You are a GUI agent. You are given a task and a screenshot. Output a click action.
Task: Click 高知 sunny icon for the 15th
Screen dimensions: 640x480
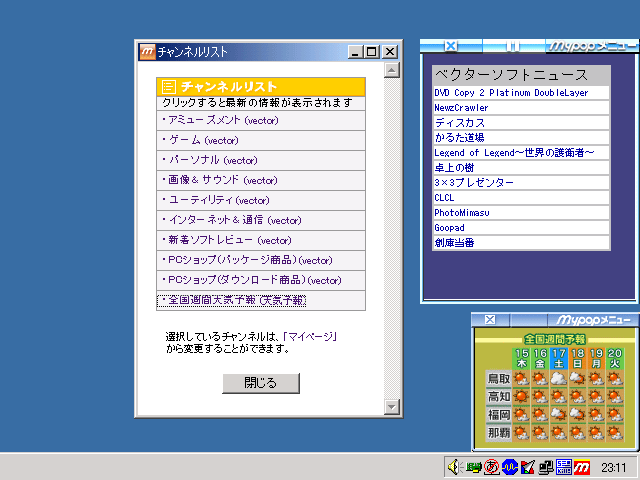pyautogui.click(x=521, y=396)
